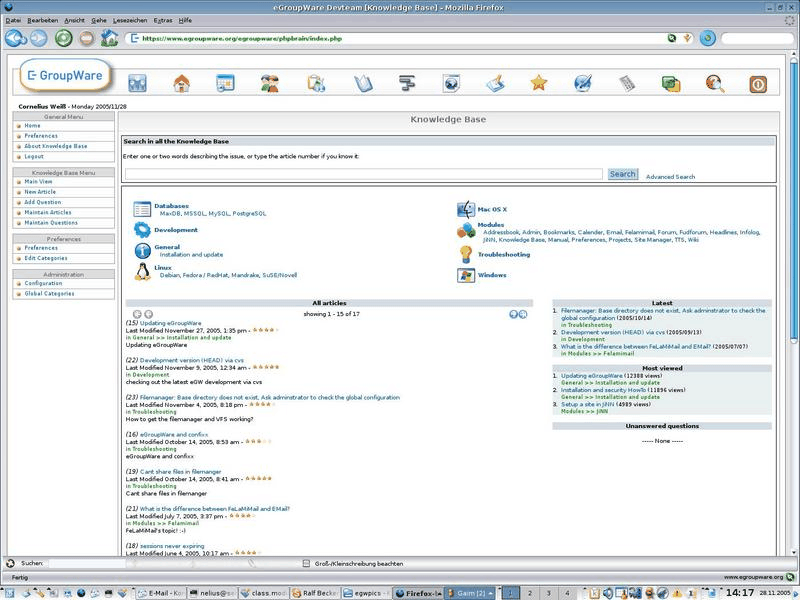Open the Lesezeichen menu

[x=130, y=20]
